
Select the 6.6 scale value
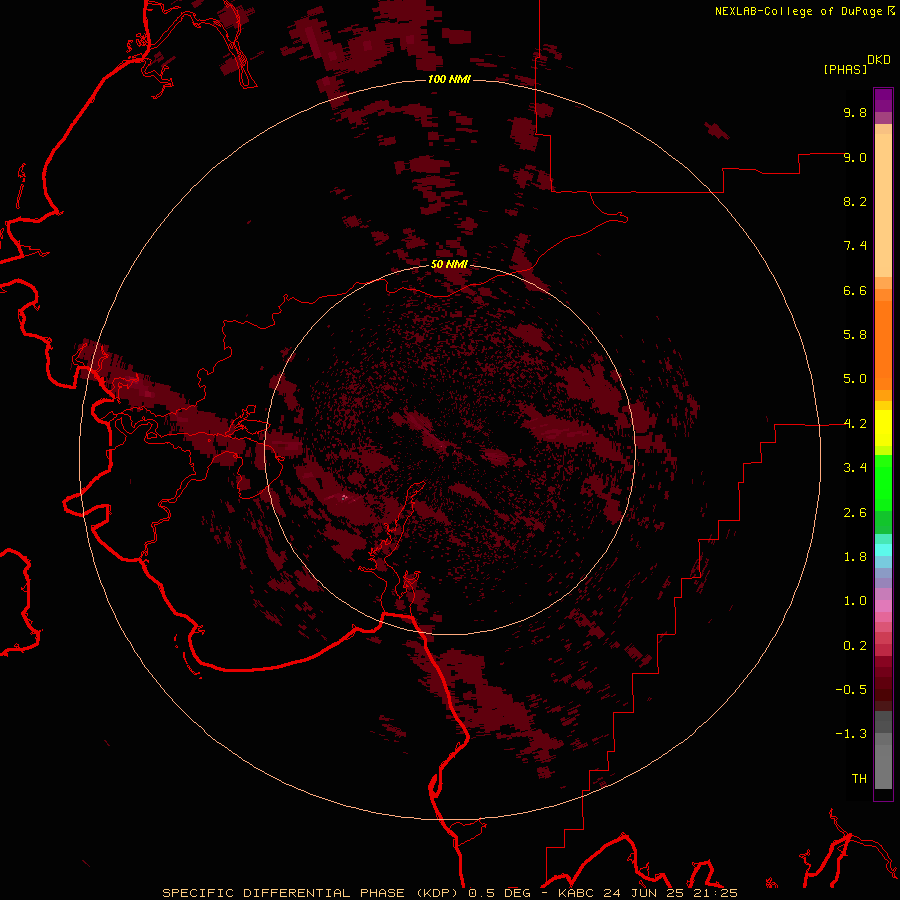click(855, 290)
